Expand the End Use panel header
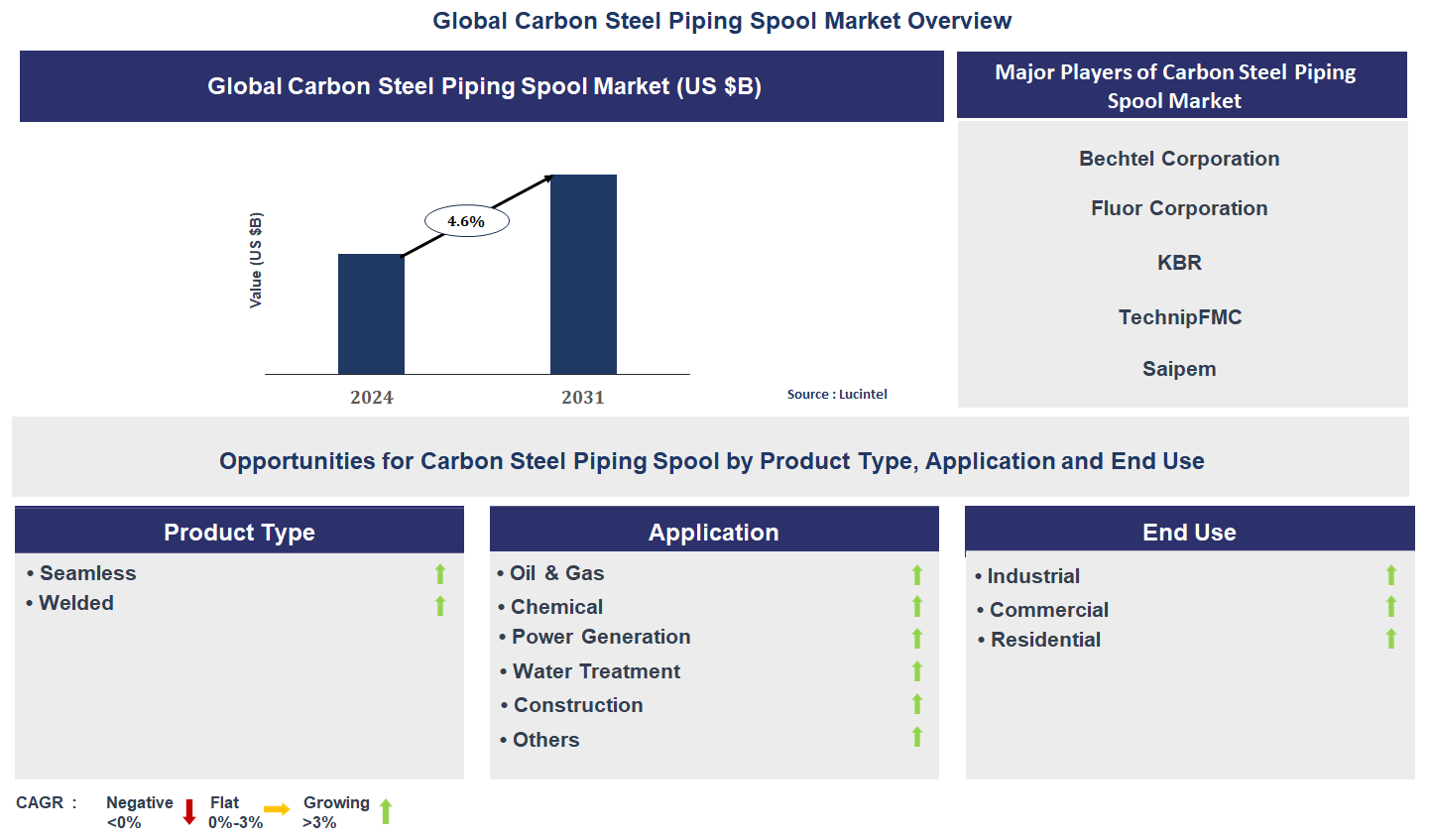Screen dimensions: 1431x840 [1189, 532]
